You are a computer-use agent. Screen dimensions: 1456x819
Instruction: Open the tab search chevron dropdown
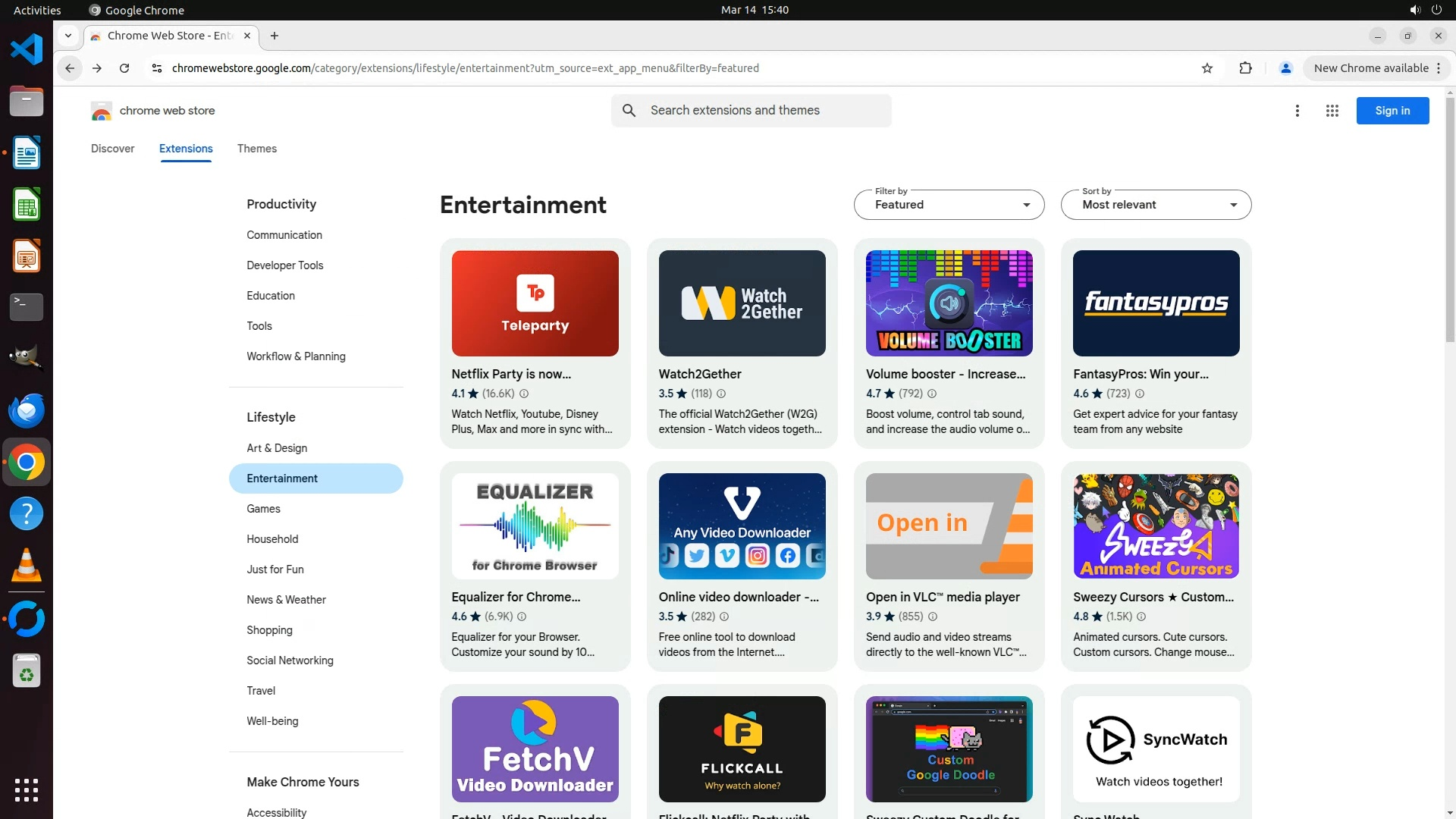(x=68, y=36)
